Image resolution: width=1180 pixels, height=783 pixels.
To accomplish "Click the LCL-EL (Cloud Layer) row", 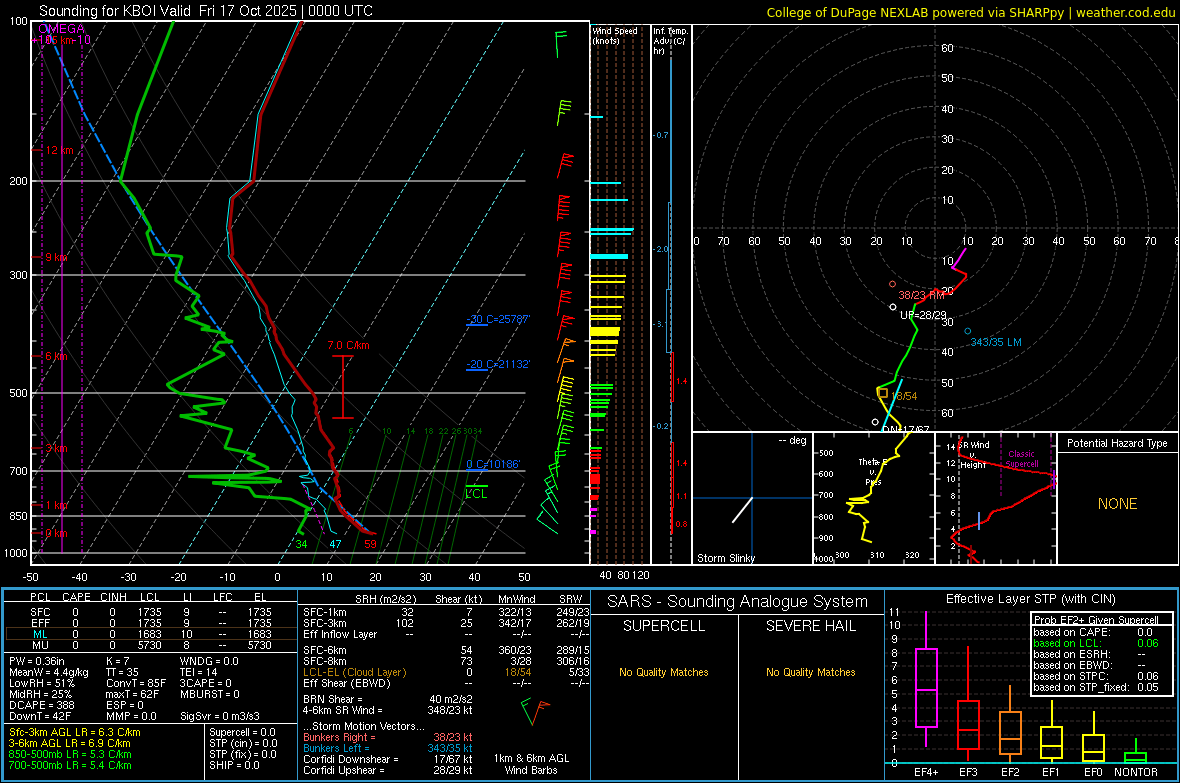I will 446,672.
